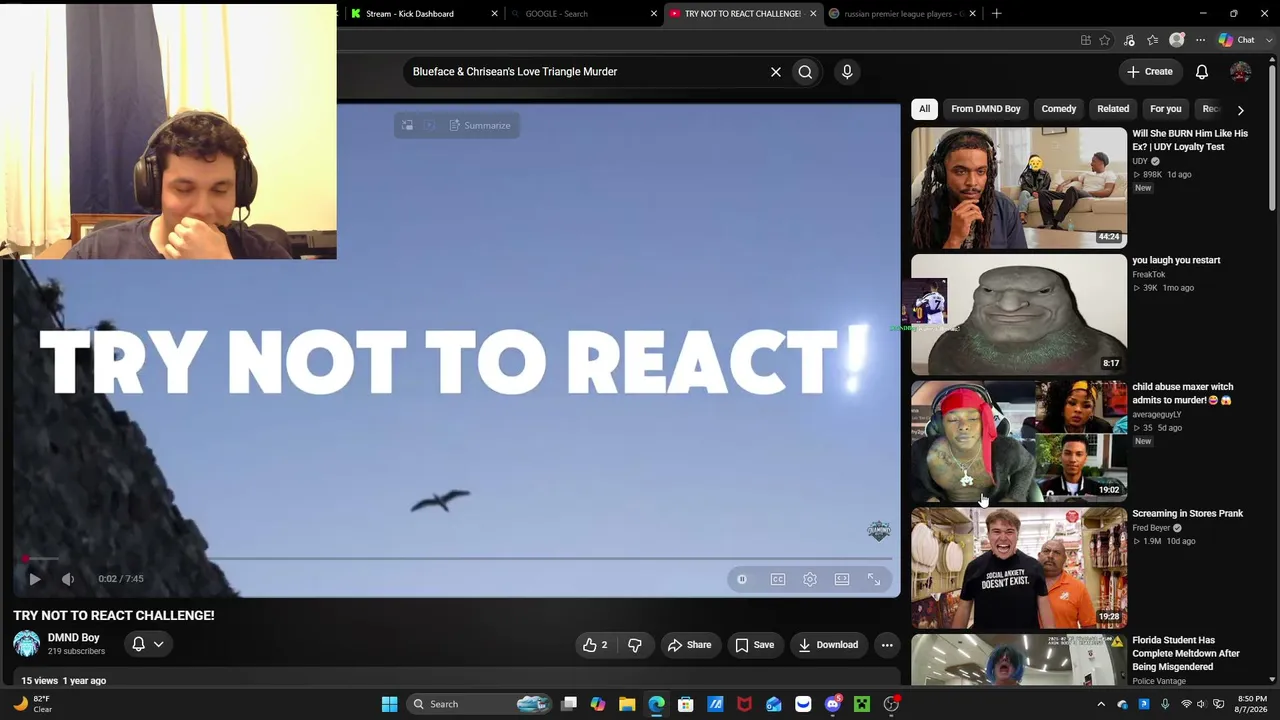Select the Related filter chip
1280x720 pixels.
pyautogui.click(x=1113, y=109)
